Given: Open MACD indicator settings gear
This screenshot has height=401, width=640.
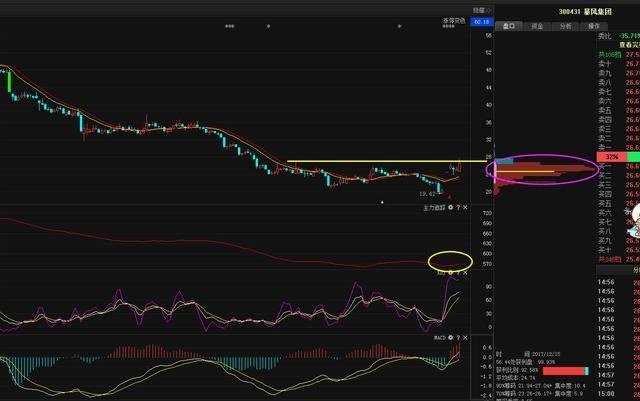Looking at the screenshot, I should (450, 338).
